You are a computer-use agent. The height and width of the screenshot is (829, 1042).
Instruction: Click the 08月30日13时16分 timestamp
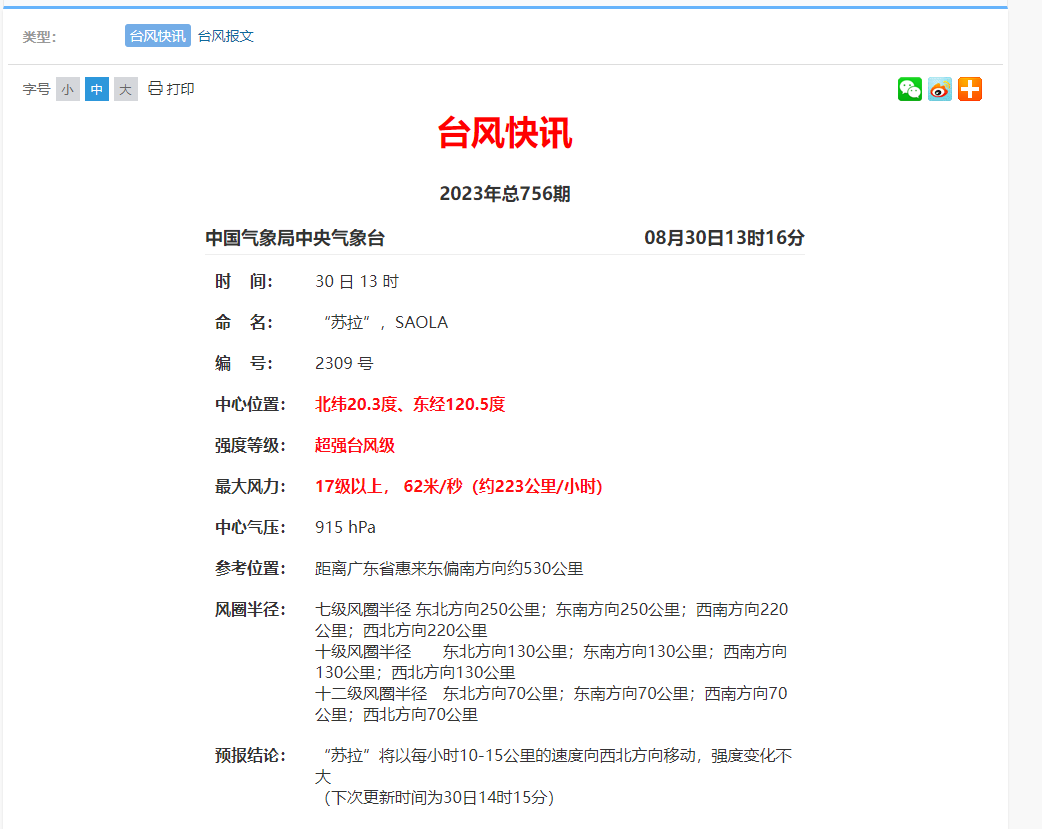724,238
